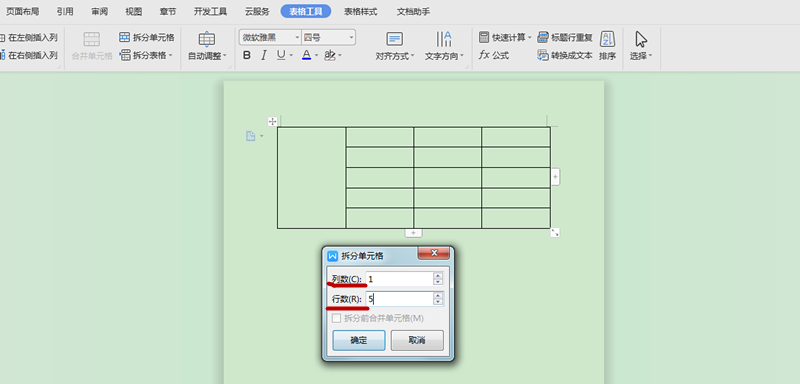Expand highlight color dropdown arrow
This screenshot has height=384, width=800.
[x=340, y=55]
